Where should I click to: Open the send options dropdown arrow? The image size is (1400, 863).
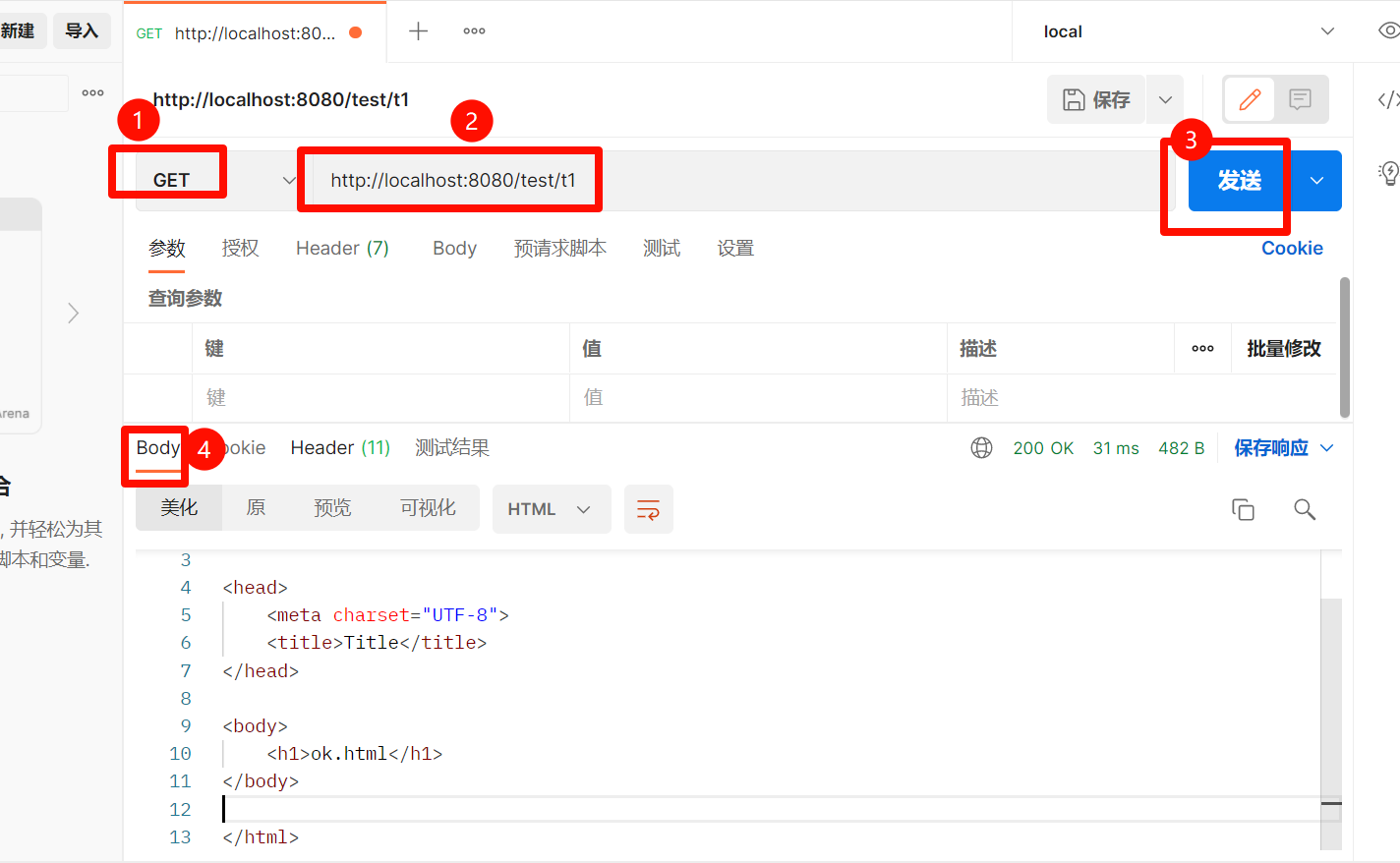[1316, 181]
